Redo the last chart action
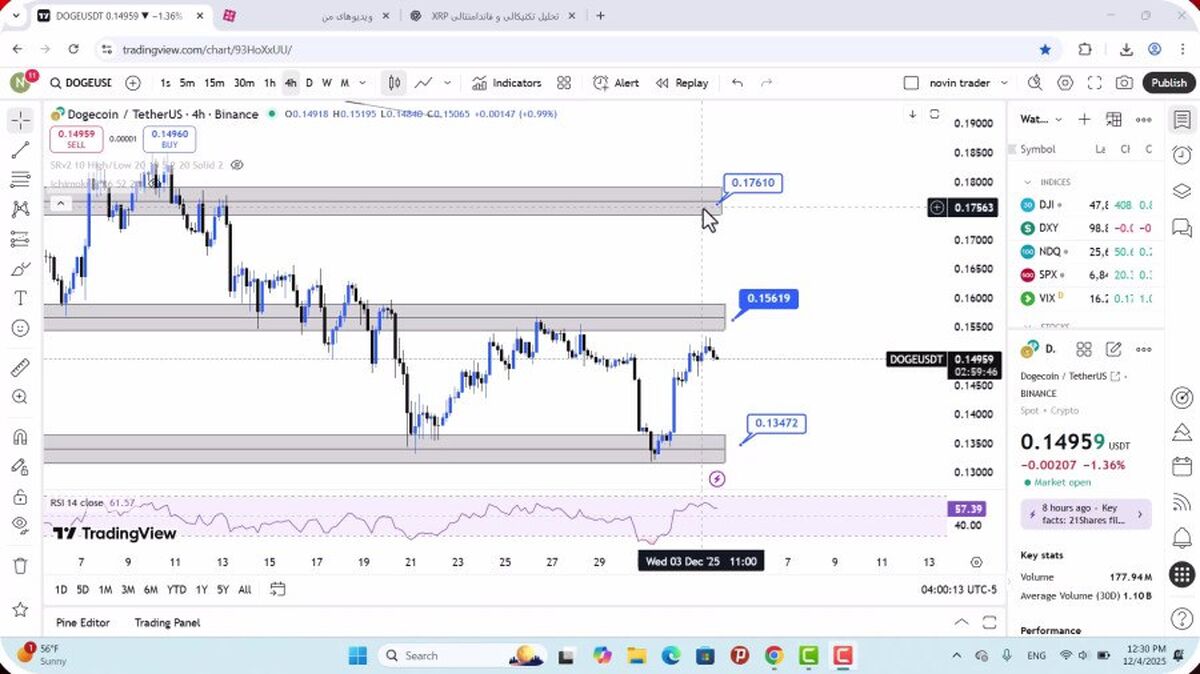 pyautogui.click(x=767, y=83)
